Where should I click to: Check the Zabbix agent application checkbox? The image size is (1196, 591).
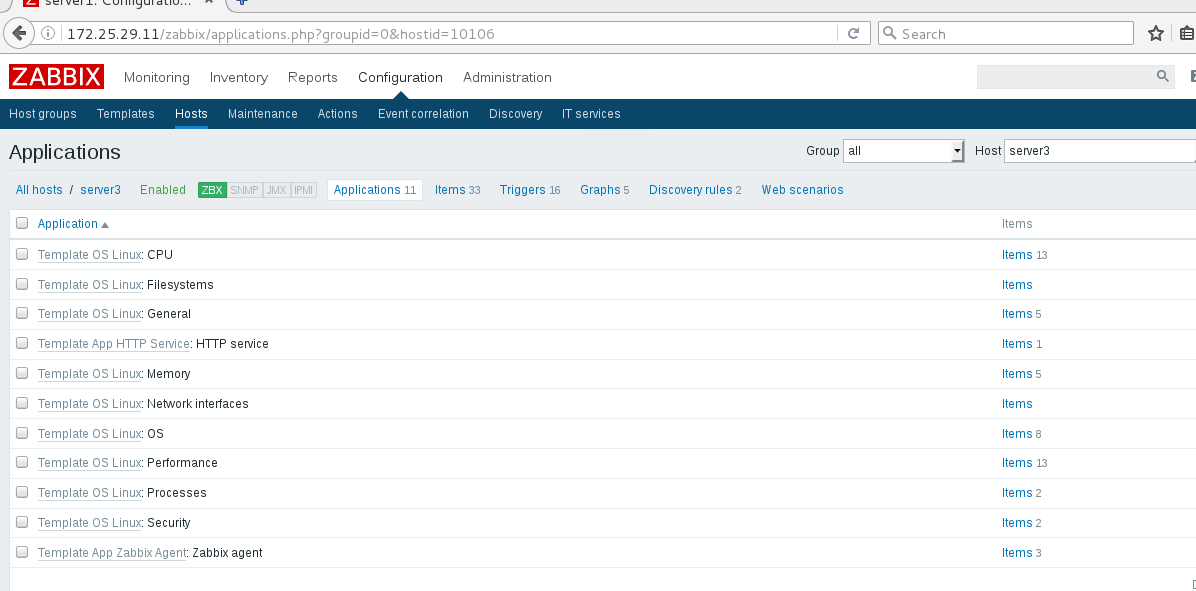click(22, 551)
